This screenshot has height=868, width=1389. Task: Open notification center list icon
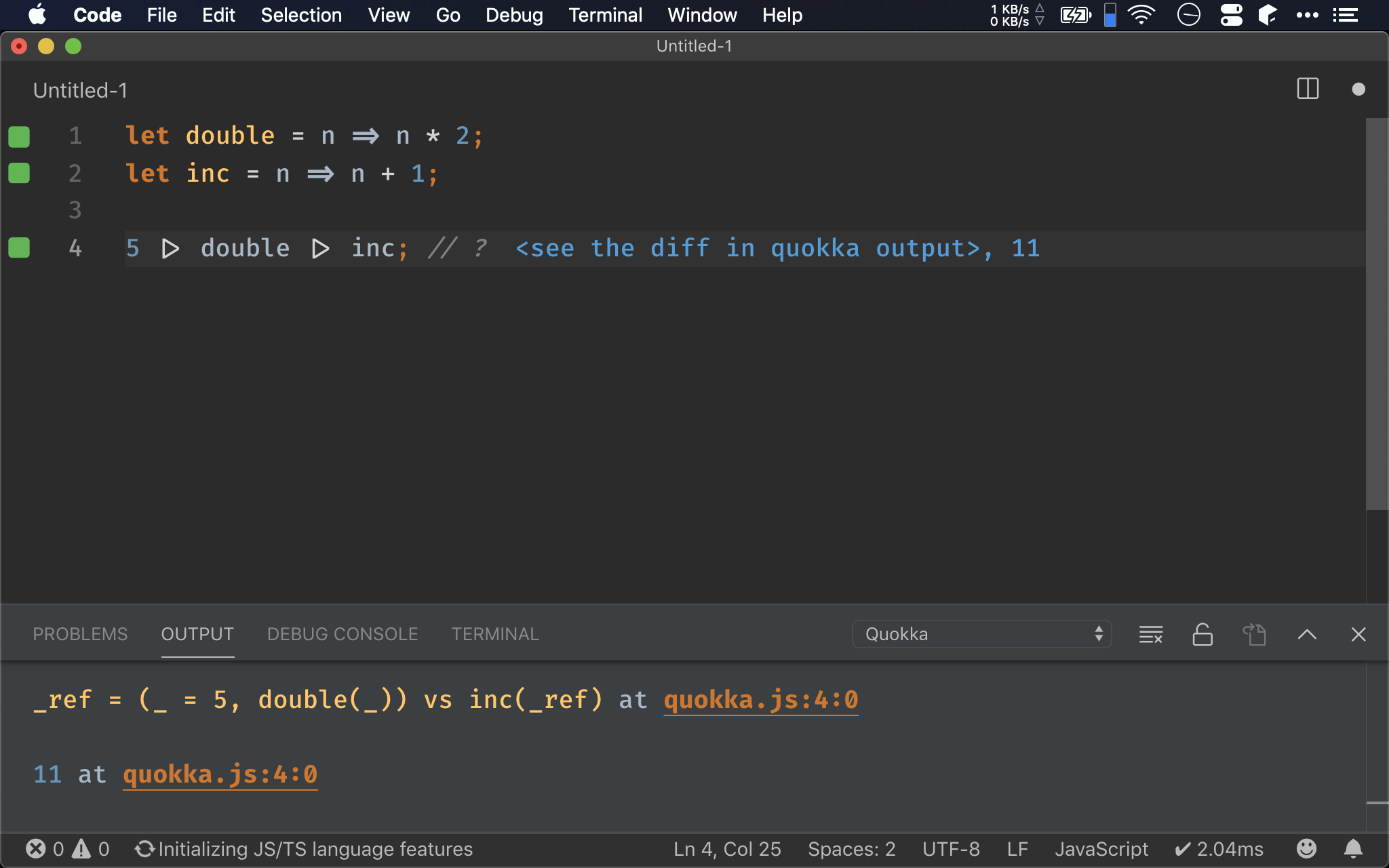[1346, 15]
